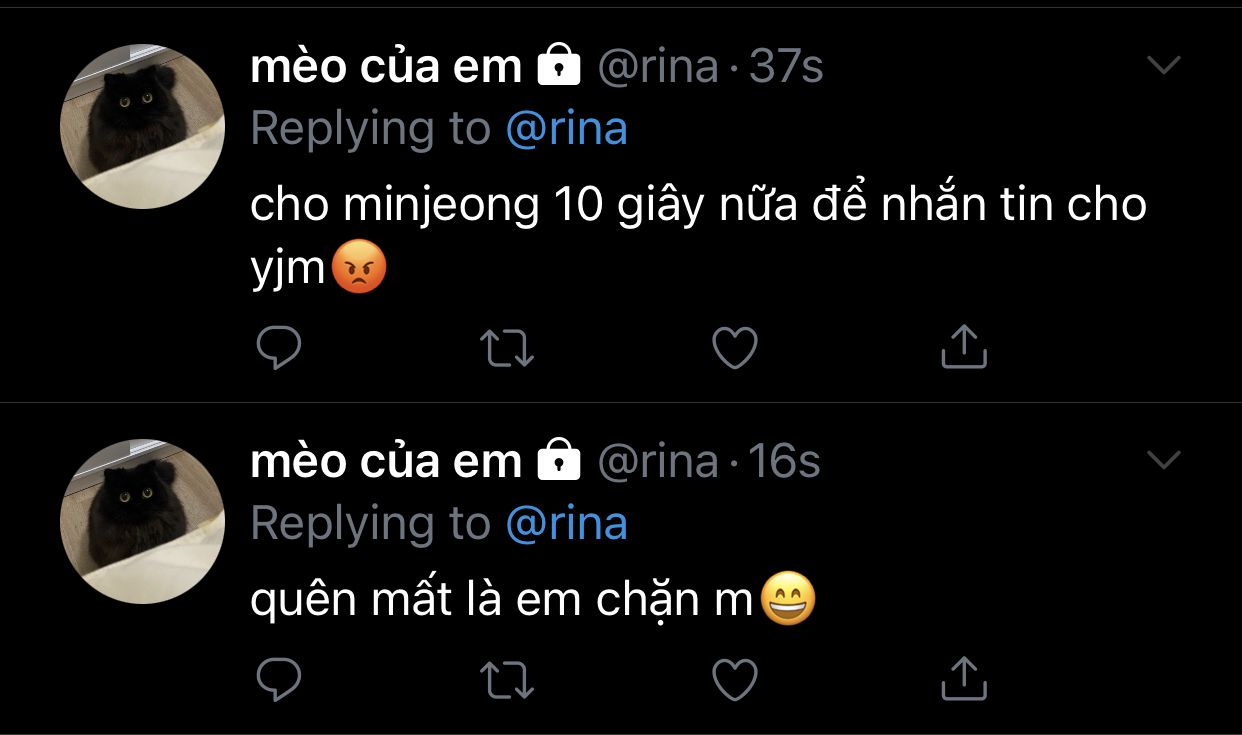This screenshot has width=1242, height=735.
Task: Retweet the first tweet about yjm
Action: click(507, 348)
